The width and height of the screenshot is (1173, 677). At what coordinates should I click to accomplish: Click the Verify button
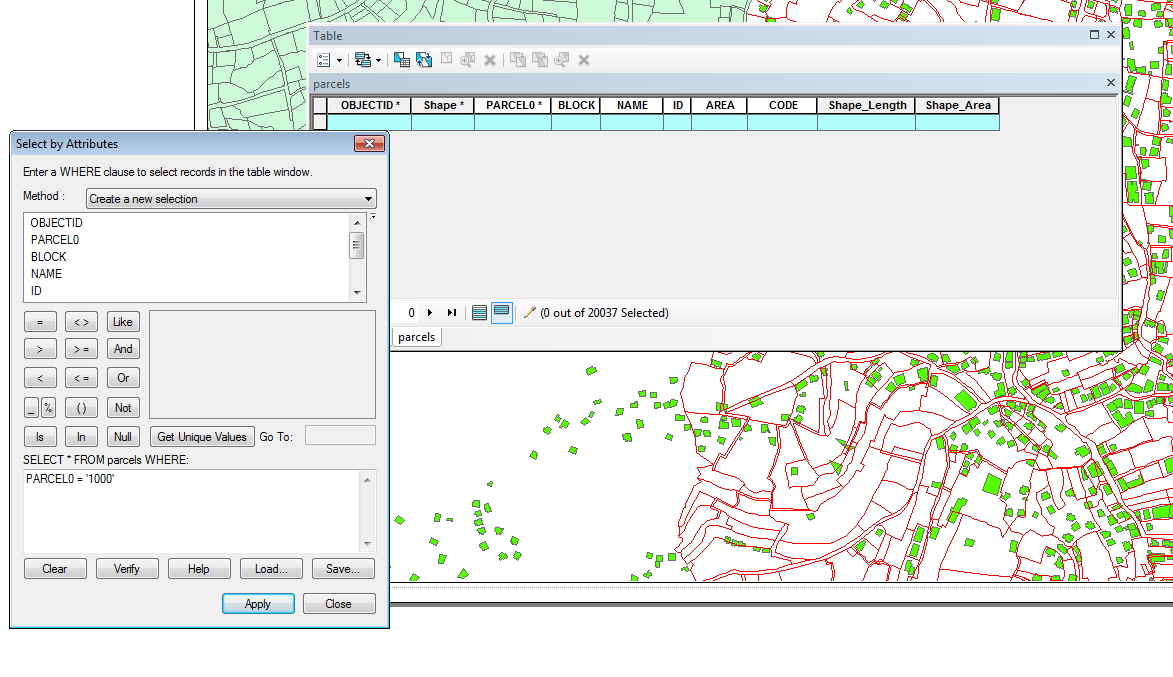(127, 569)
